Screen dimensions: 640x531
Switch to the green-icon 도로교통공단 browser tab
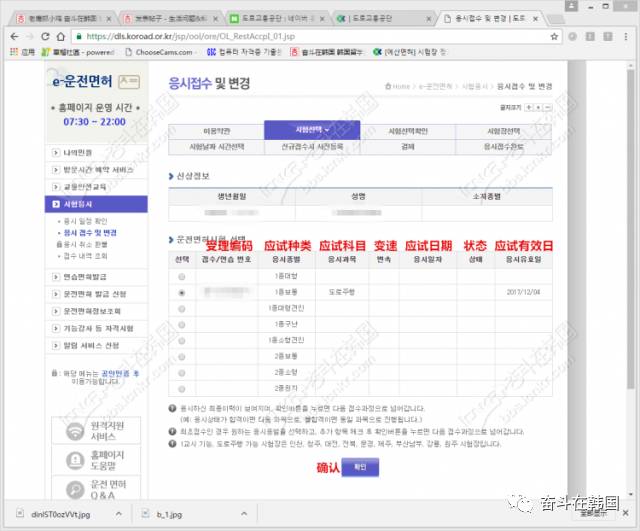coord(275,18)
